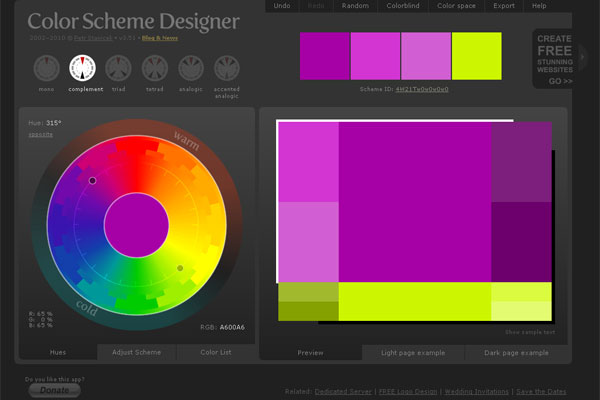Viewport: 600px width, 400px height.
Task: Click the Random button
Action: [355, 6]
